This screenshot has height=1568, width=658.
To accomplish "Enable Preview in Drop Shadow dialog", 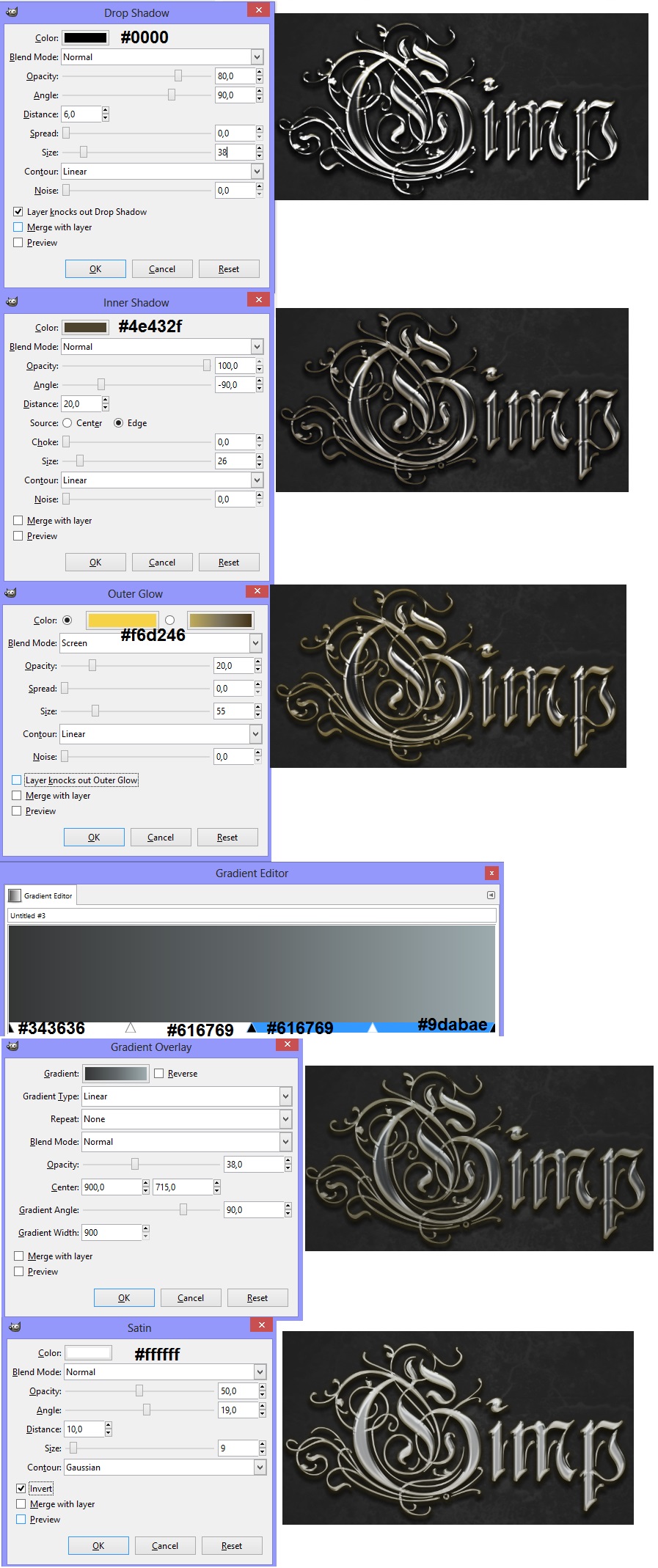I will 18,242.
